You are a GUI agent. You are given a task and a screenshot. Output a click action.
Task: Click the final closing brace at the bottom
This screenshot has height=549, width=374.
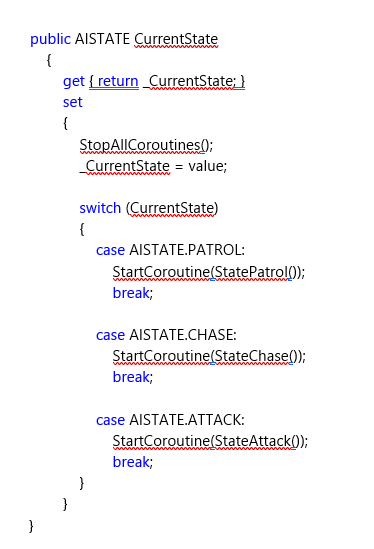click(x=31, y=526)
